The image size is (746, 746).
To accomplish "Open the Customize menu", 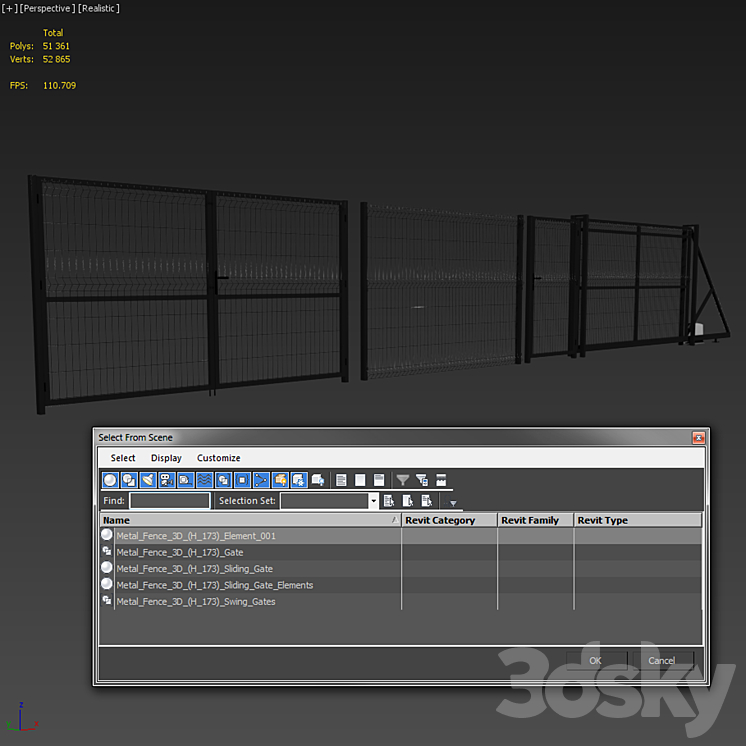I will pyautogui.click(x=218, y=458).
